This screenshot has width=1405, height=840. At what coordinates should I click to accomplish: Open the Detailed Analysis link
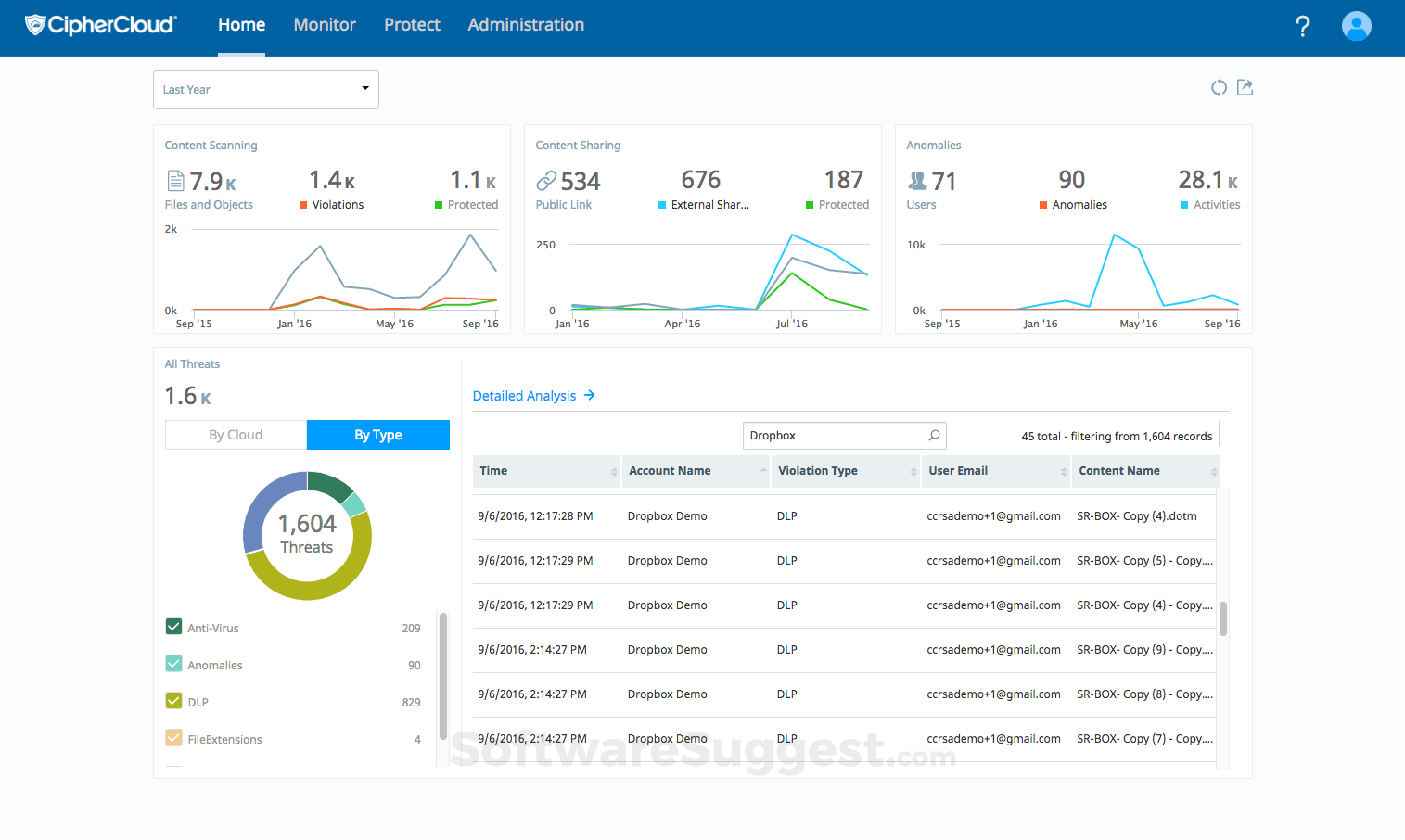[524, 395]
